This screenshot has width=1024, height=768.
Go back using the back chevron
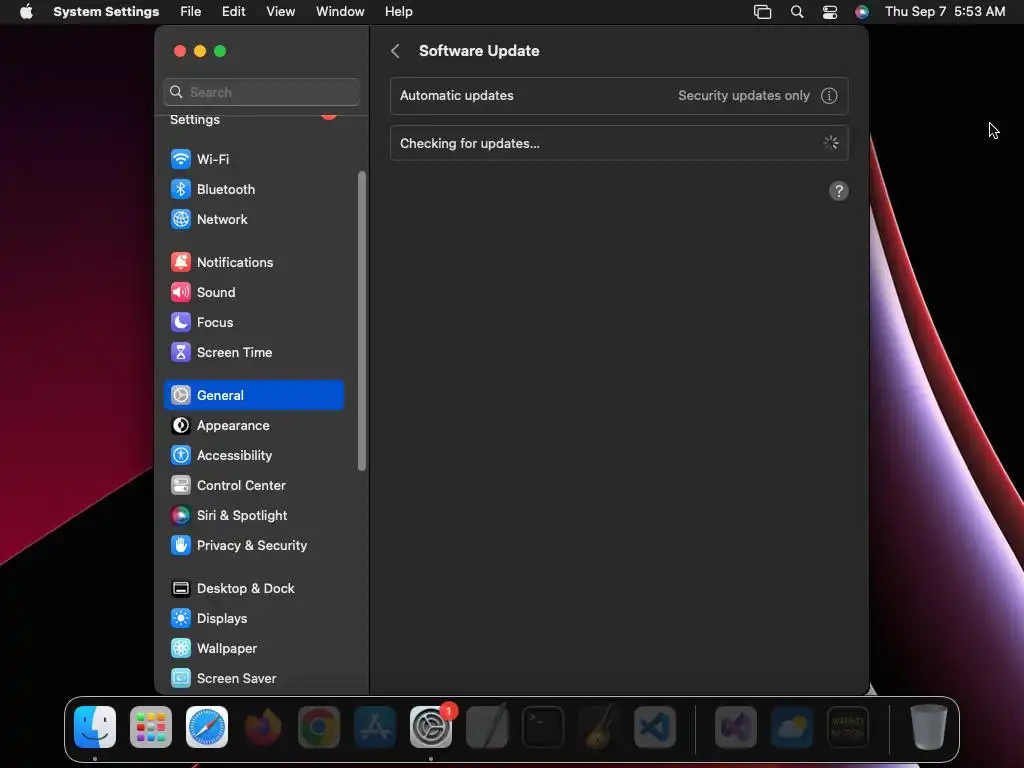pos(395,51)
